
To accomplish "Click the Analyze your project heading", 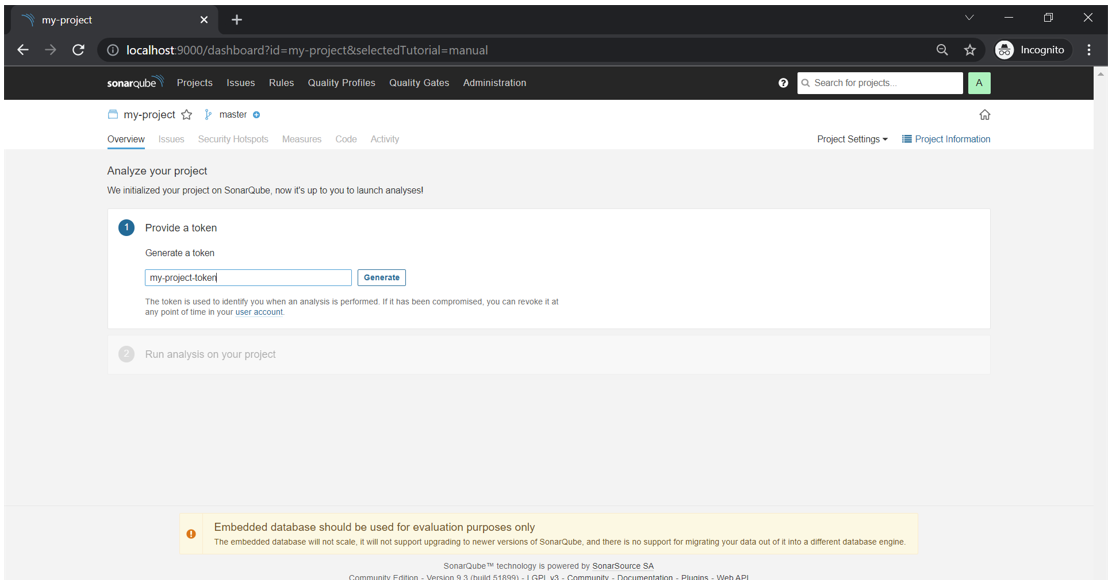I will [157, 171].
